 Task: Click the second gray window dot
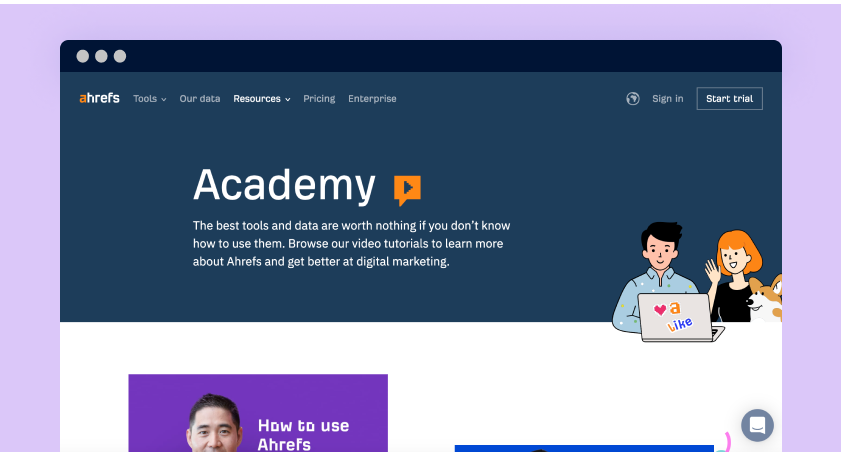pos(101,56)
